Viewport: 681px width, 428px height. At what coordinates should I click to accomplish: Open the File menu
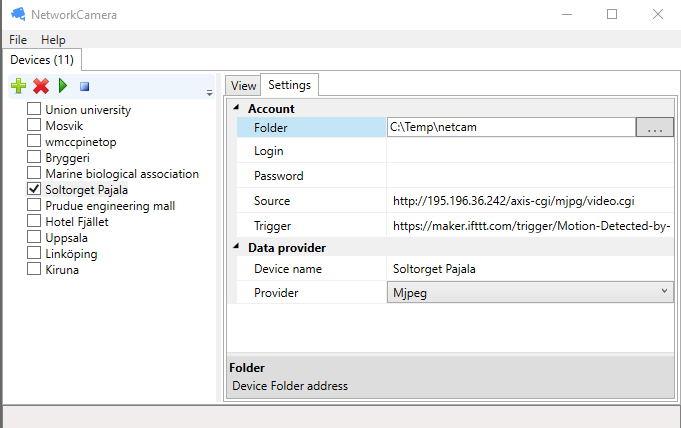click(18, 40)
